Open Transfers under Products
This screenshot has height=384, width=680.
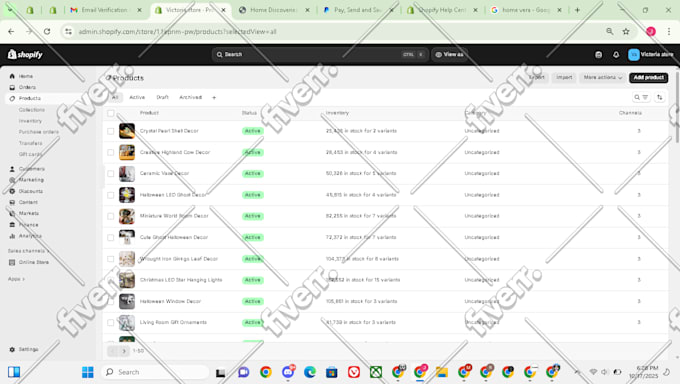tap(30, 143)
